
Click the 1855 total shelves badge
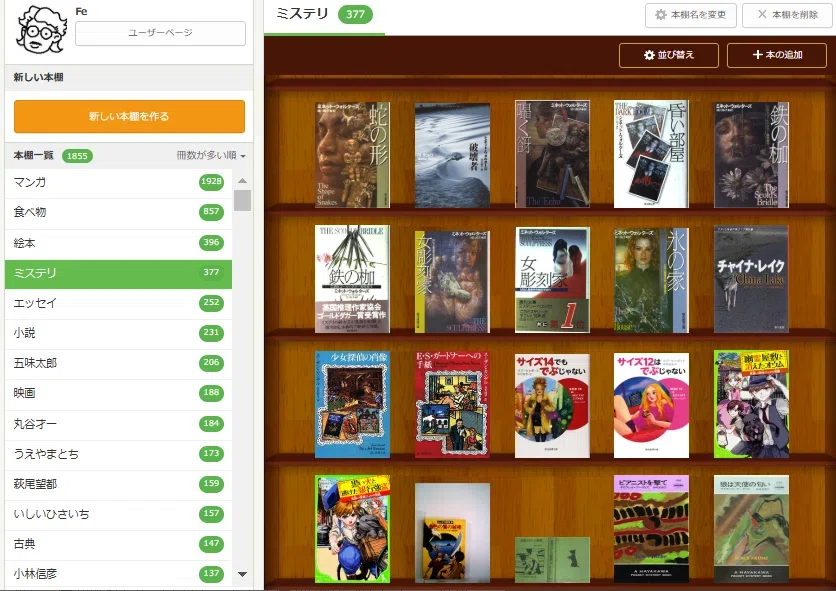pyautogui.click(x=77, y=156)
